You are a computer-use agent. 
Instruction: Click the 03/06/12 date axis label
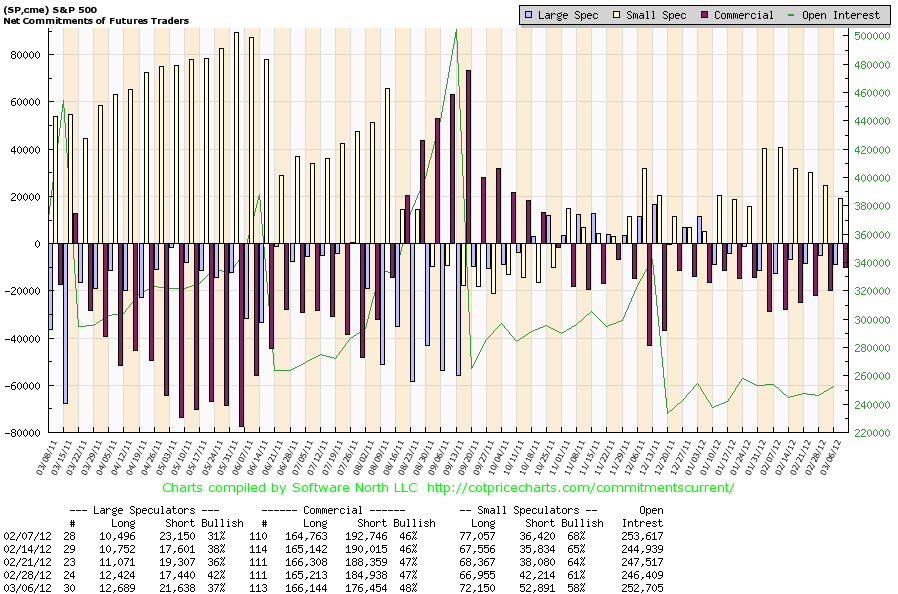click(832, 457)
